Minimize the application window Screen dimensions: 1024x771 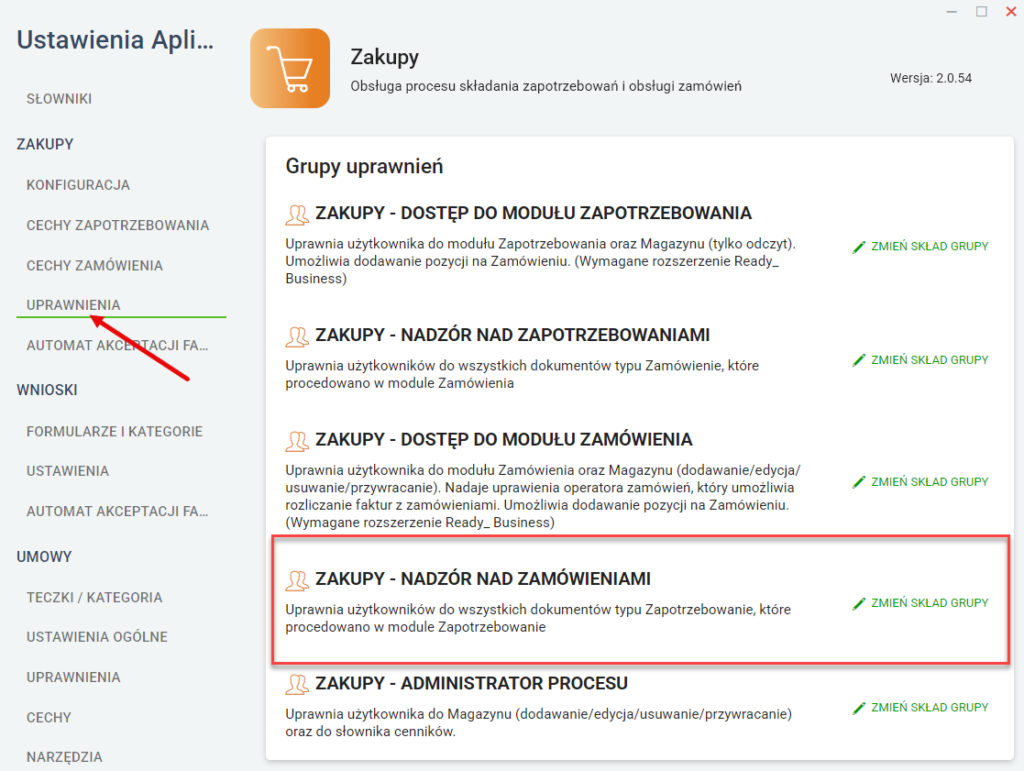(x=952, y=12)
